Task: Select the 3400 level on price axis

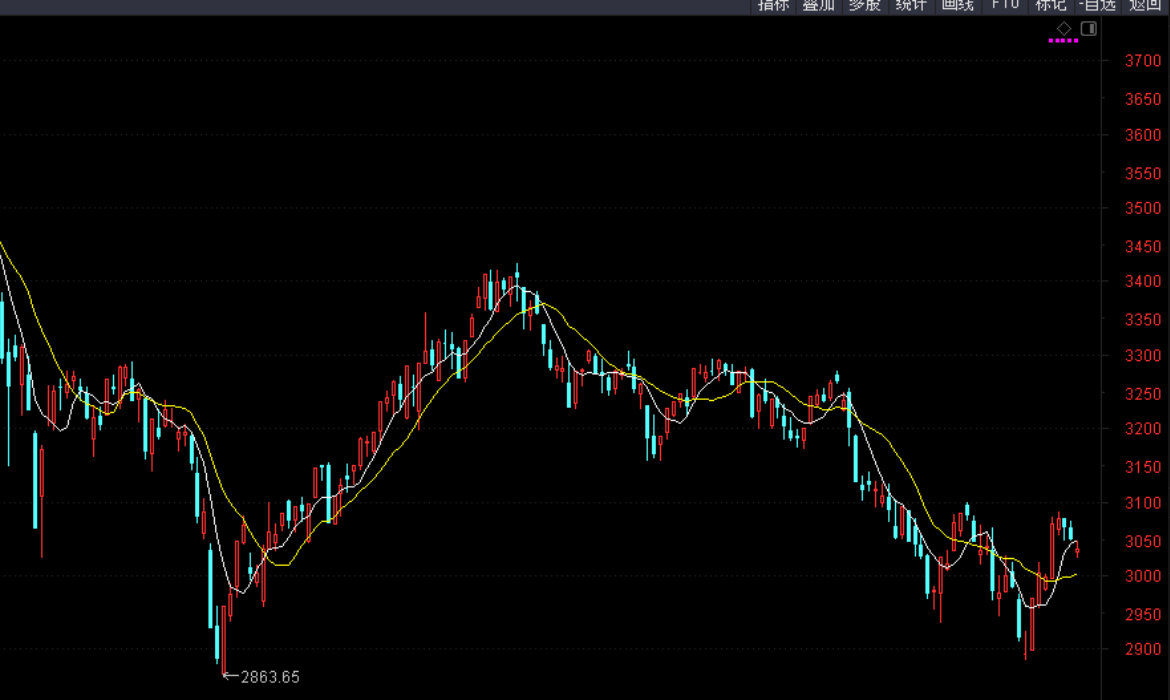Action: (x=1143, y=282)
